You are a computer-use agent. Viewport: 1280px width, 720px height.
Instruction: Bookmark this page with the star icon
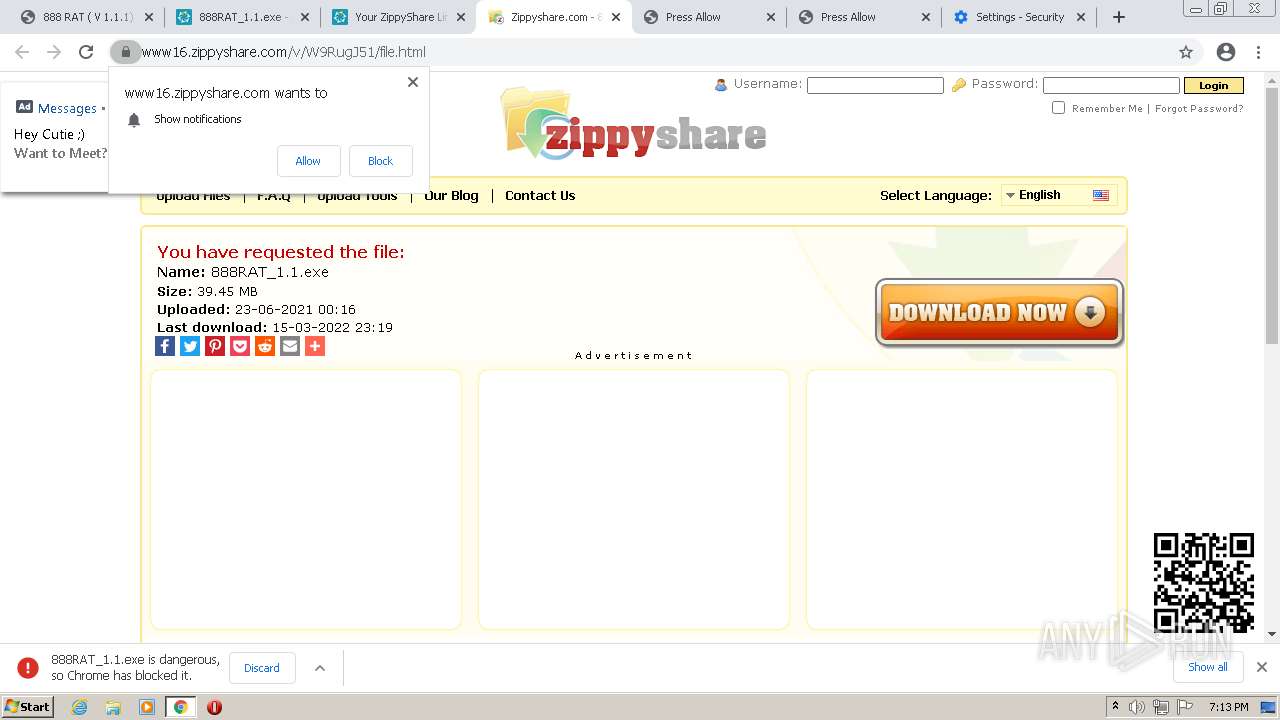tap(1186, 52)
